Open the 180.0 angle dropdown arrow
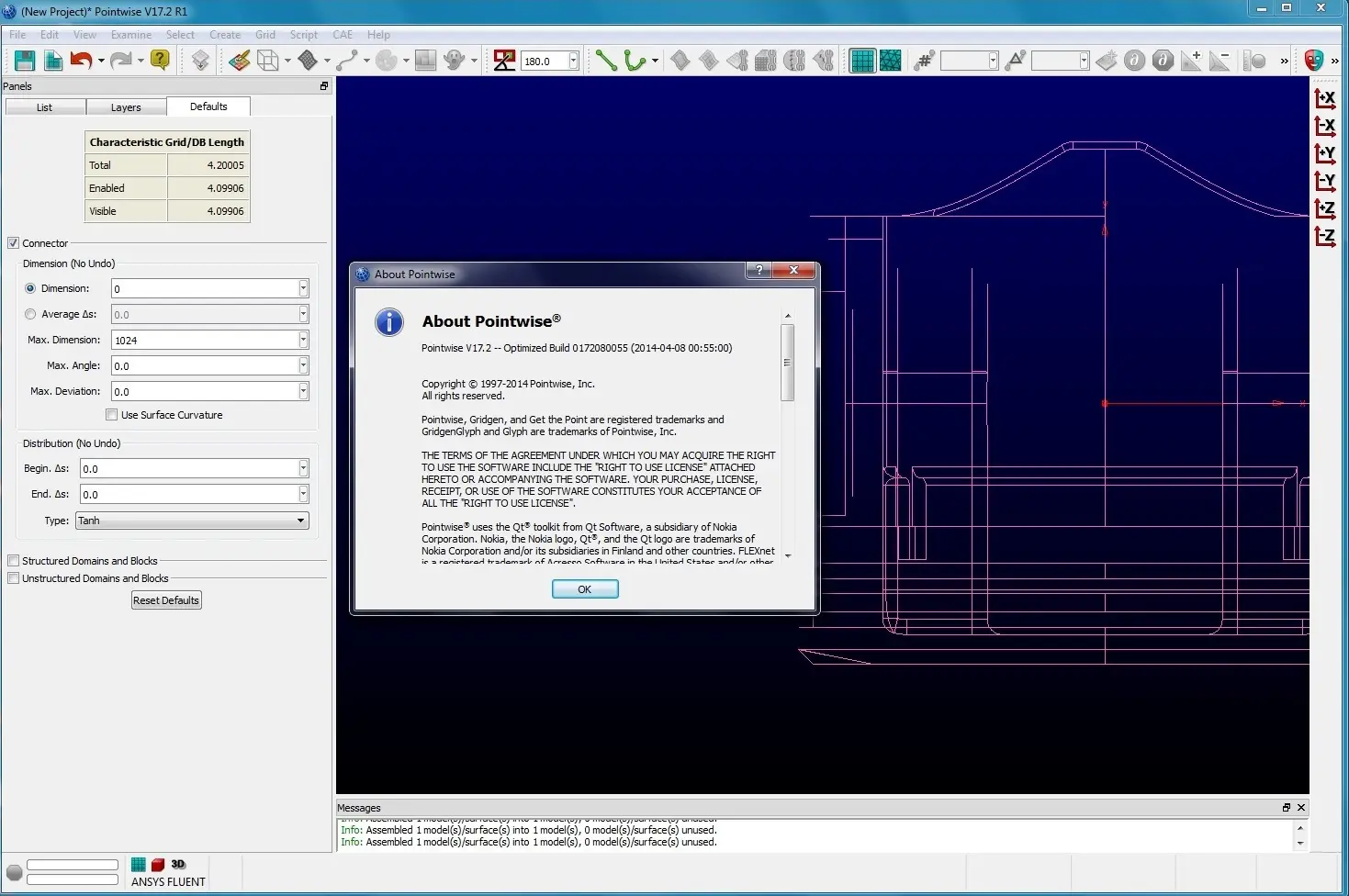This screenshot has width=1349, height=896. point(573,61)
